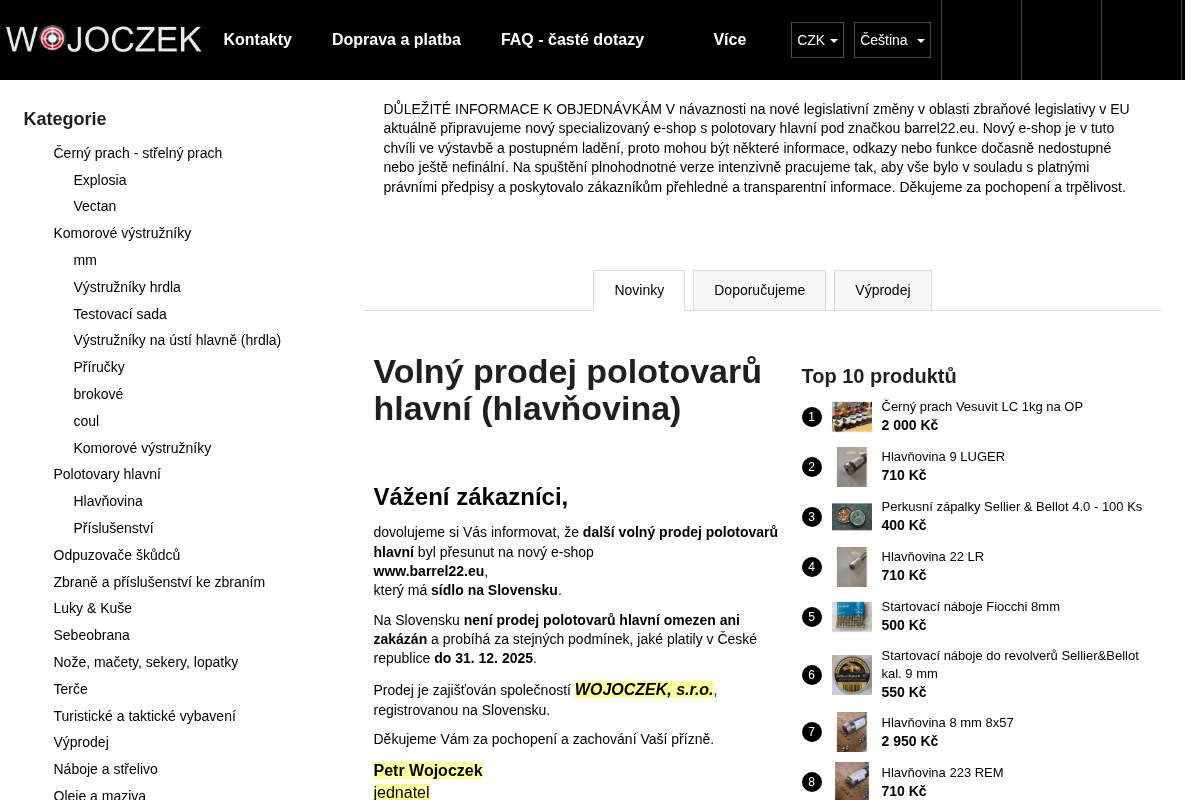Open the CZK currency dropdown

click(x=817, y=40)
